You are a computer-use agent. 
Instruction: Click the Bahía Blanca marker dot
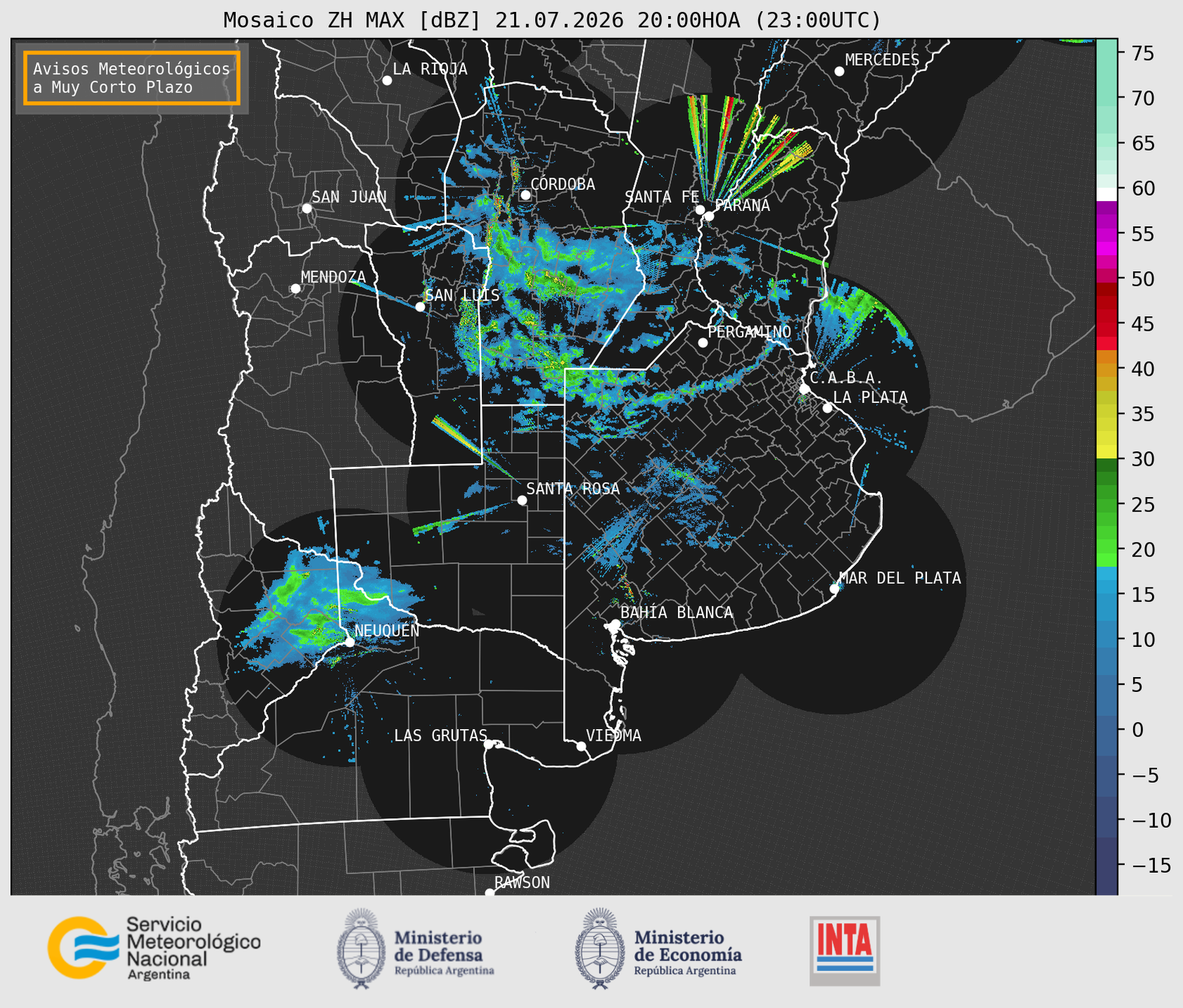click(x=615, y=624)
